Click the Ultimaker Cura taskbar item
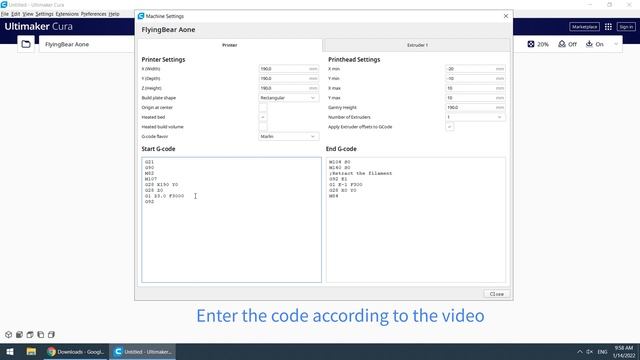The image size is (640, 360). click(x=143, y=352)
